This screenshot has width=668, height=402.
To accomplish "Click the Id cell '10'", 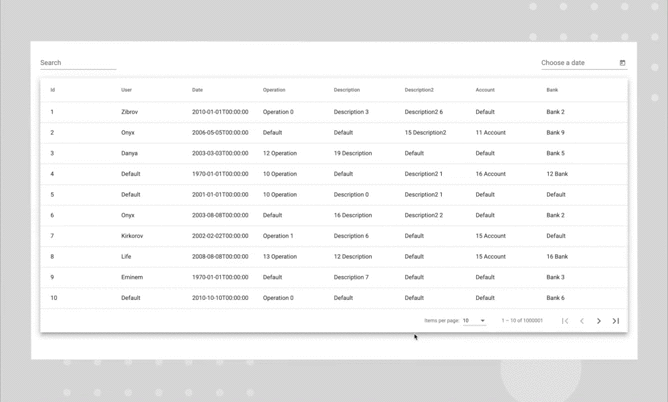I will coord(54,298).
